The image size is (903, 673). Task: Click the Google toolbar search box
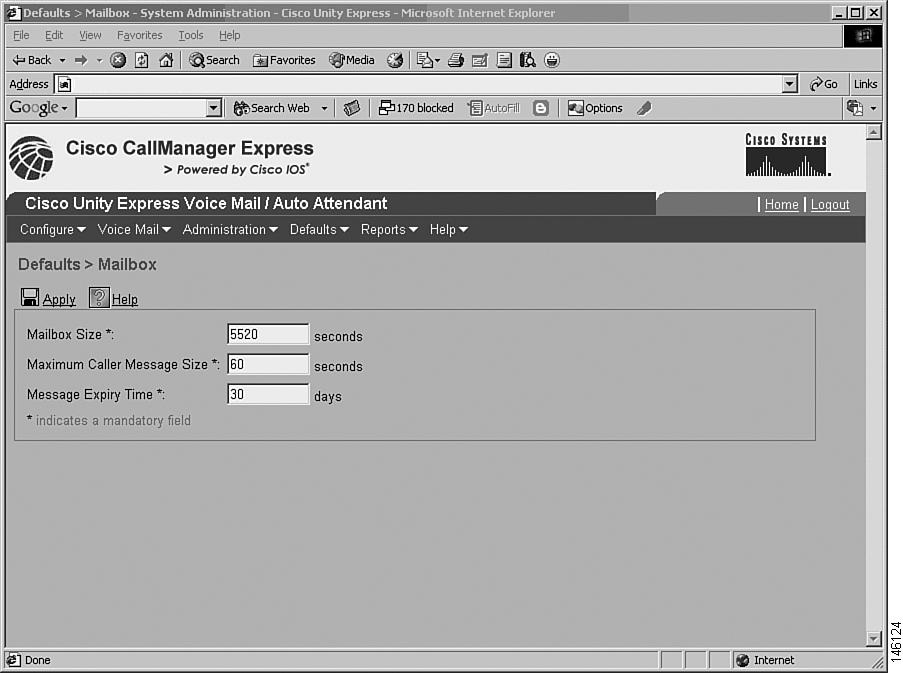pos(142,108)
